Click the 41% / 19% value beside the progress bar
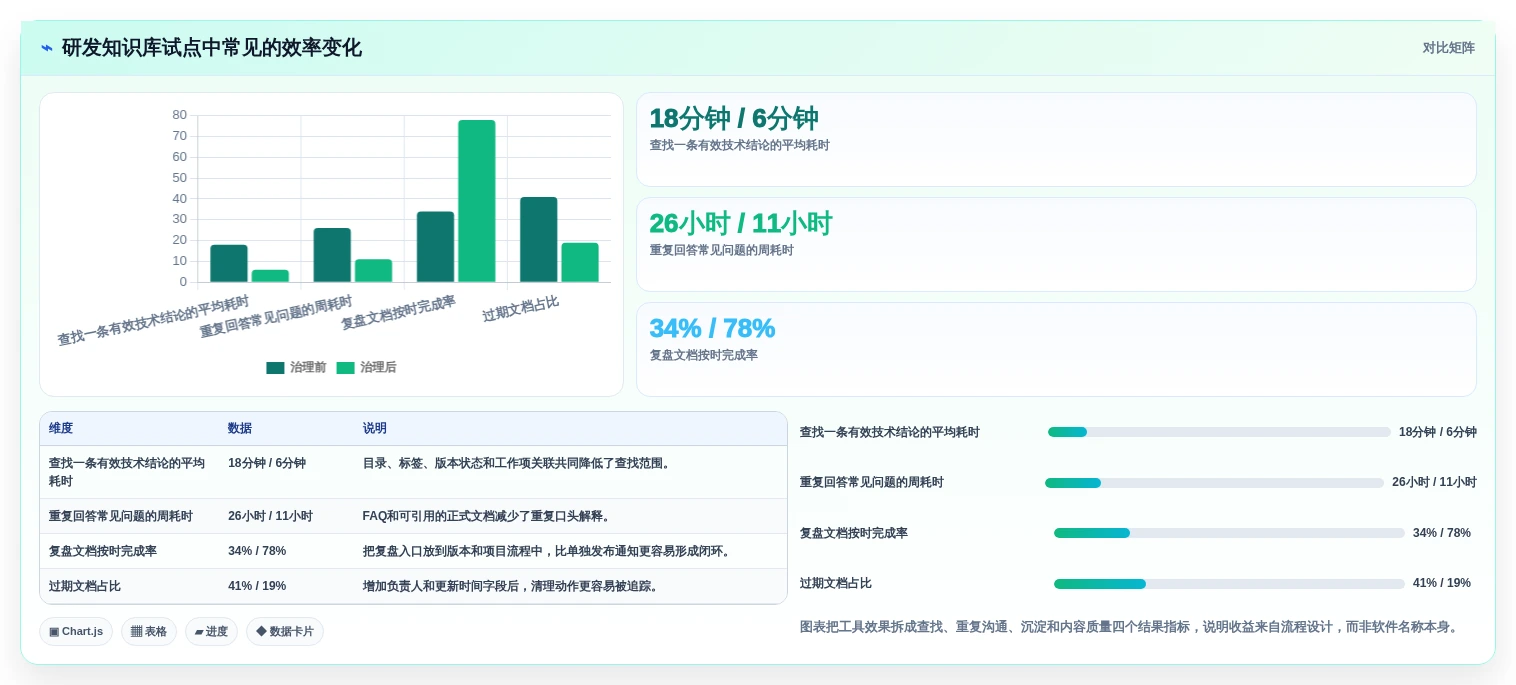Image resolution: width=1516 pixels, height=685 pixels. pos(1442,583)
